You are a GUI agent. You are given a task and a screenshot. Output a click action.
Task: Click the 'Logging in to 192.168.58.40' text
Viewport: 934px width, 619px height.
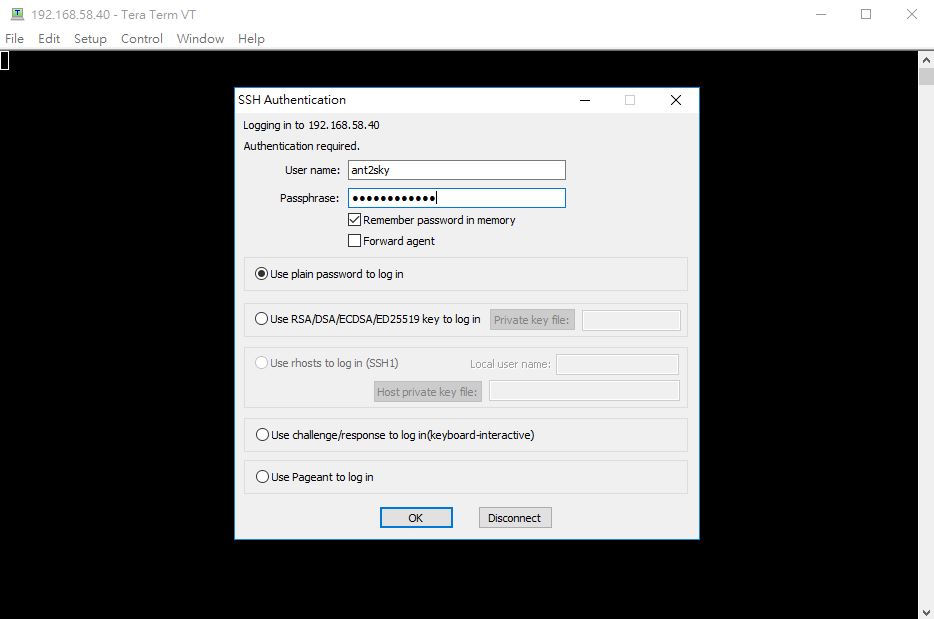pos(311,125)
